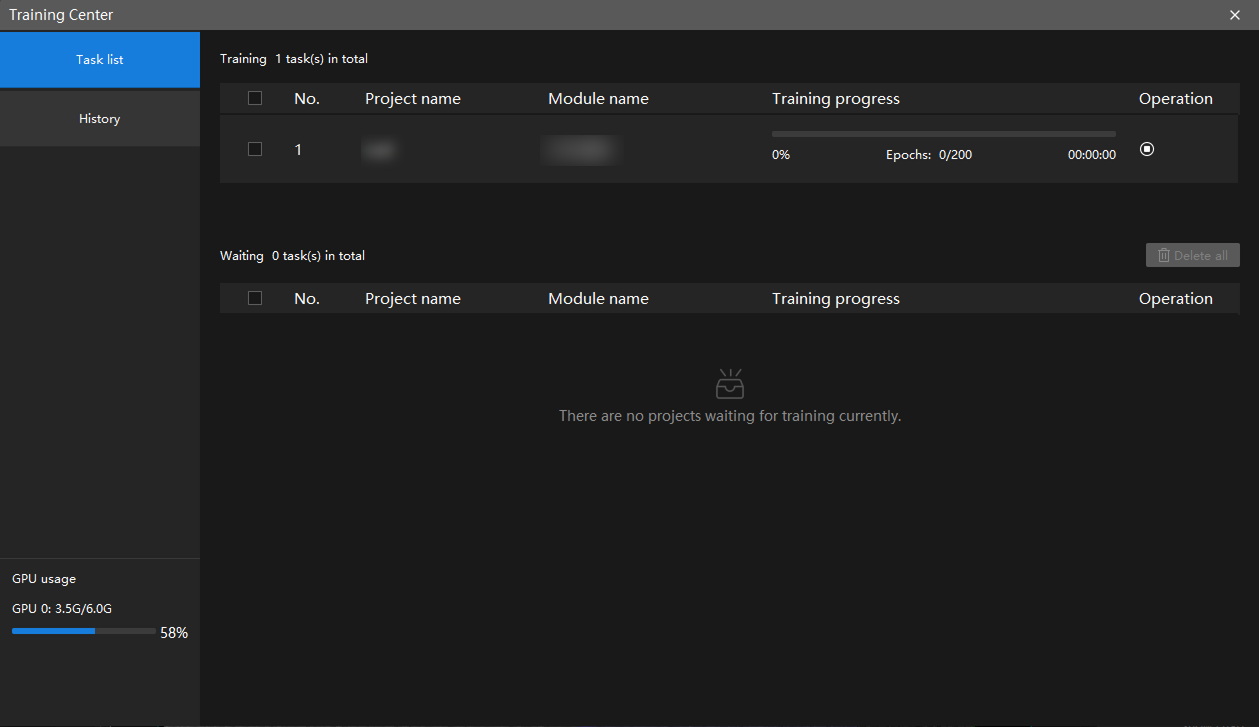Click Module name header in Waiting table
Viewport: 1259px width, 727px height.
tap(598, 299)
